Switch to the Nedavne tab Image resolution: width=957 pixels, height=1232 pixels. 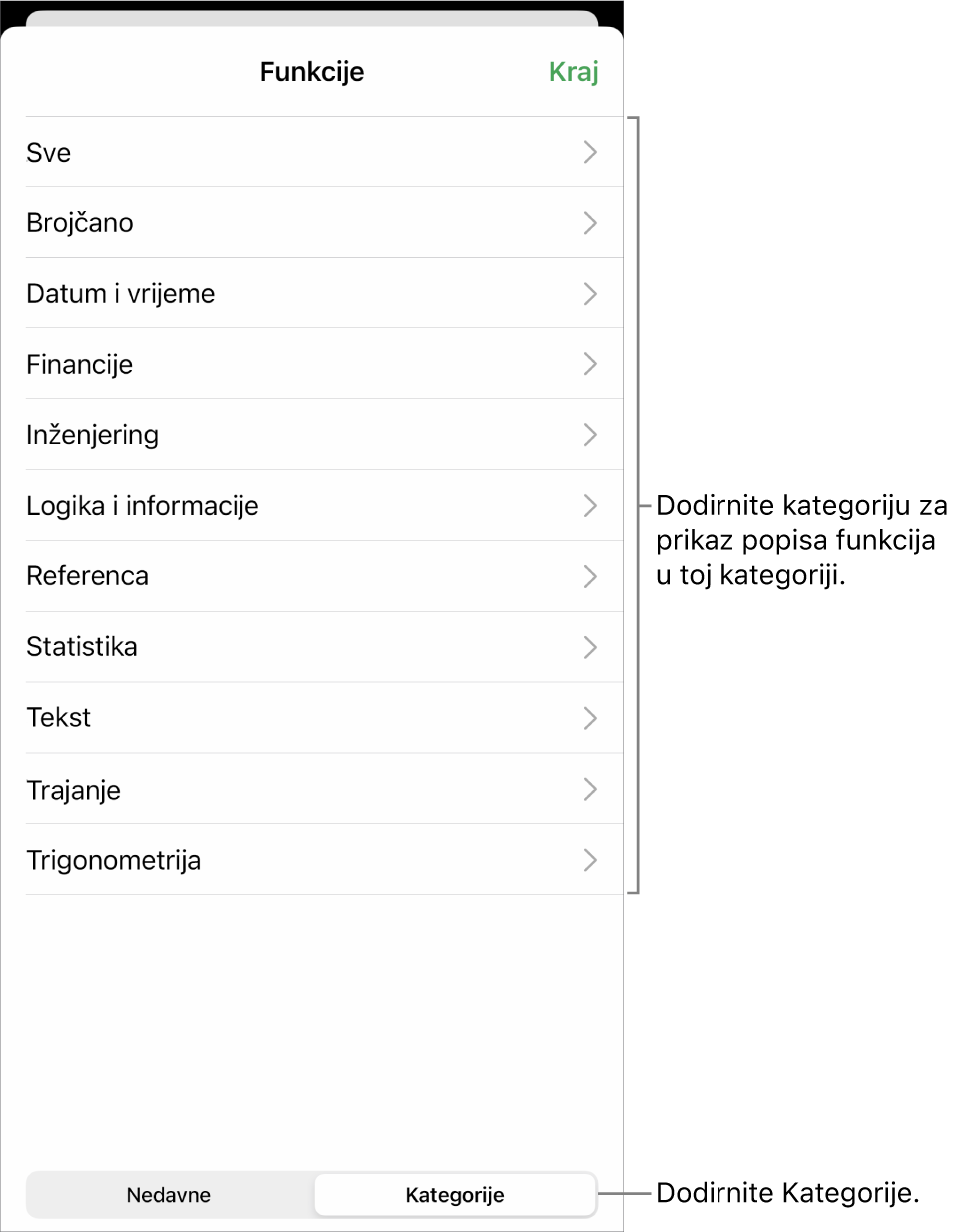(169, 1195)
